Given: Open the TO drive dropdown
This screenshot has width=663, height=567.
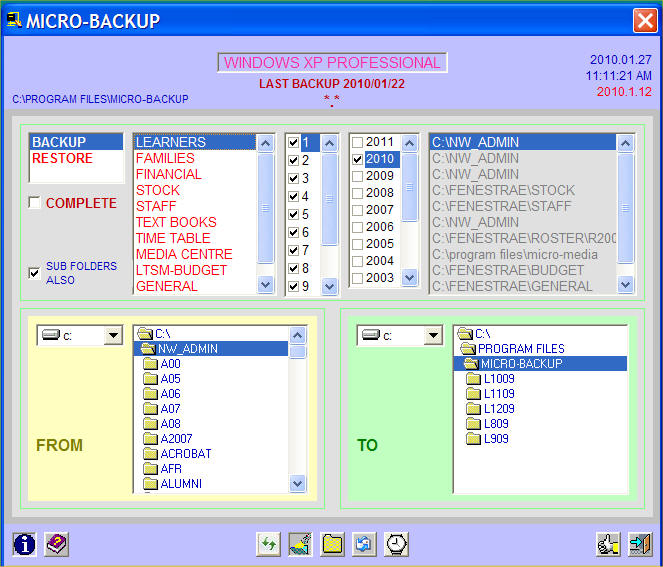Looking at the screenshot, I should tap(432, 336).
